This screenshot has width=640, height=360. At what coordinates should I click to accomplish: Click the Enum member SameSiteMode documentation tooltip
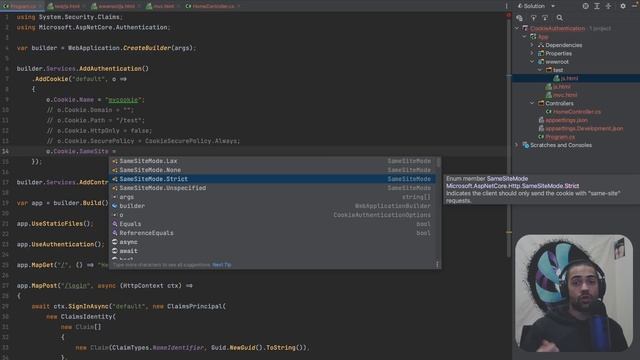coord(542,189)
